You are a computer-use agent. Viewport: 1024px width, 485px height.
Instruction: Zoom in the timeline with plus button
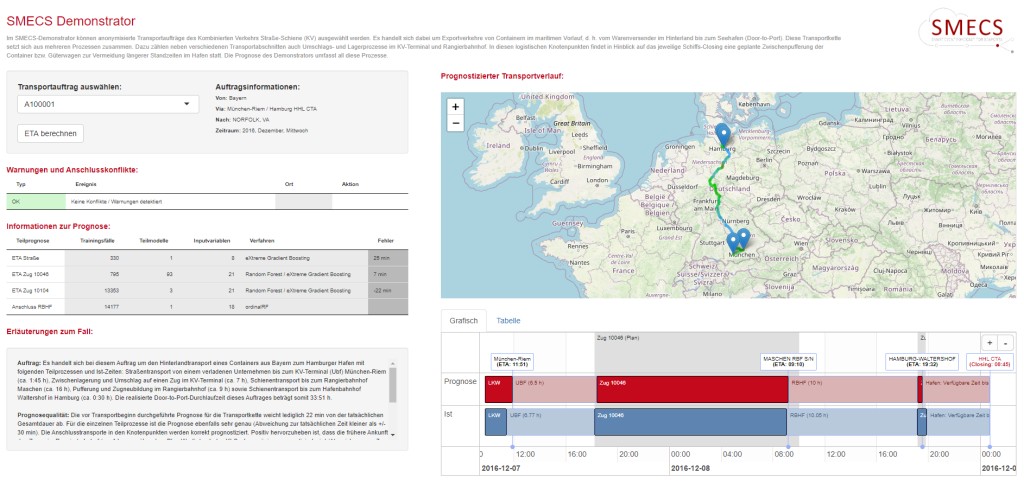point(990,342)
